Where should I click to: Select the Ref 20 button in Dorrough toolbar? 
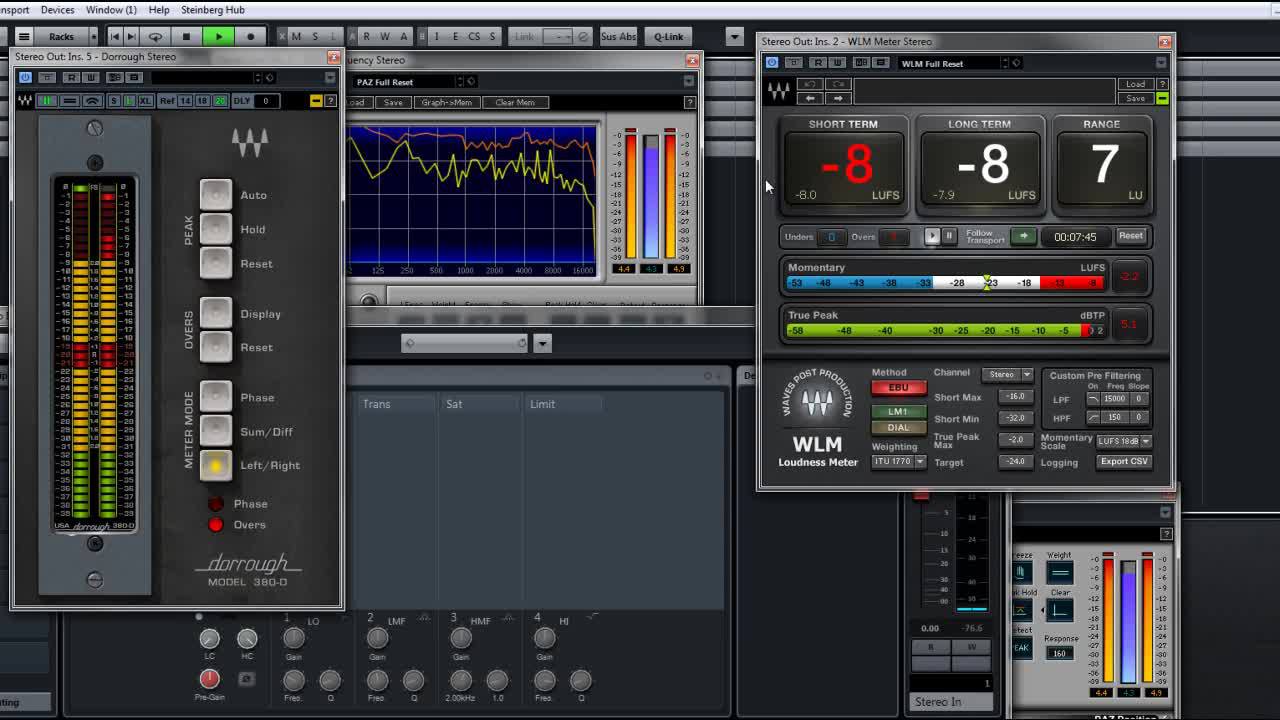point(220,101)
